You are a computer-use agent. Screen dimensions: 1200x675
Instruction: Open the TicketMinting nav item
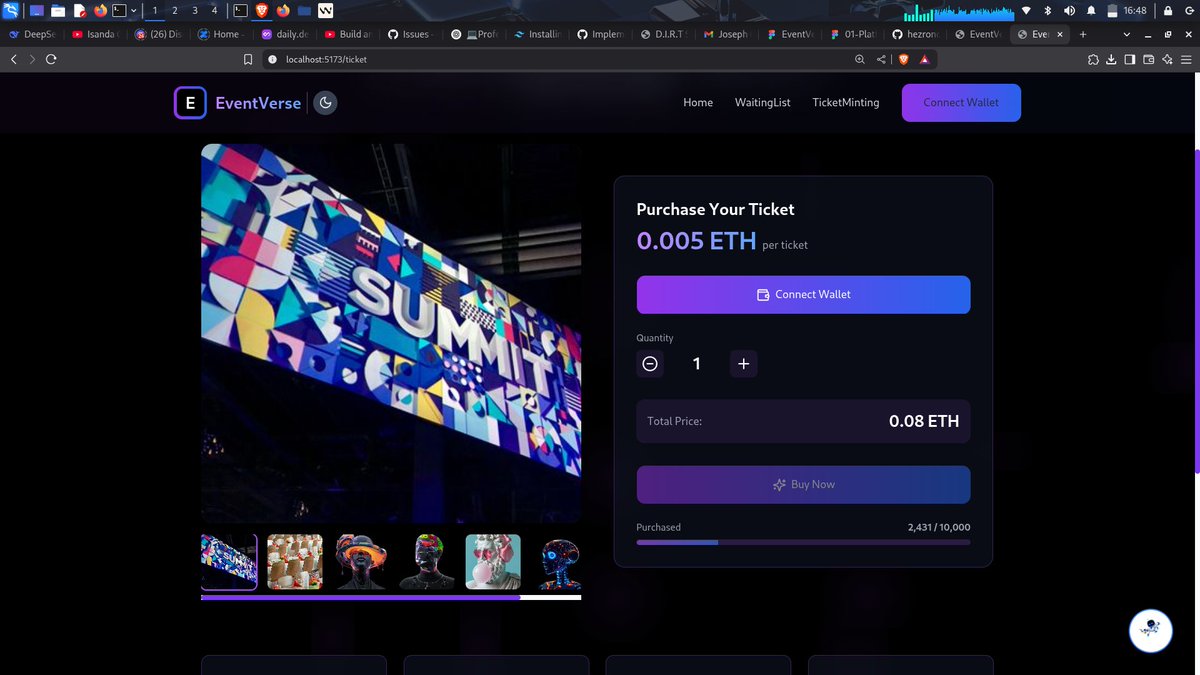pos(846,102)
